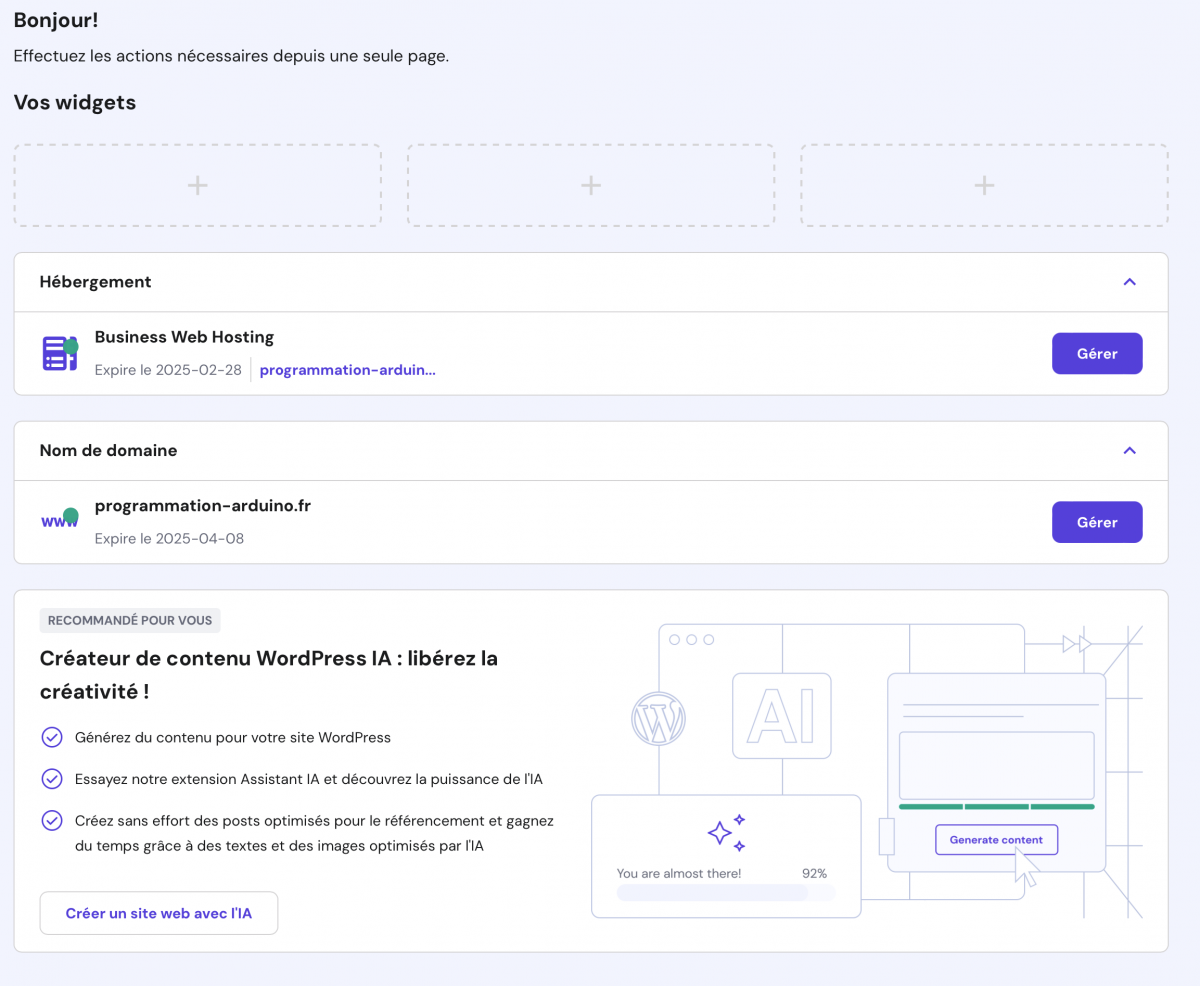Image resolution: width=1200 pixels, height=986 pixels.
Task: Click the Vos widgets heading
Action: (75, 103)
